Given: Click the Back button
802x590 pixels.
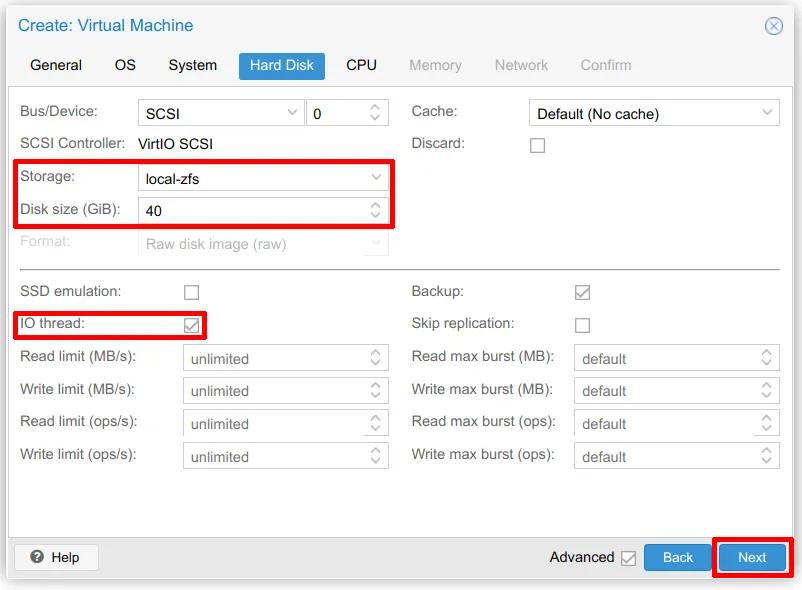Looking at the screenshot, I should 677,557.
